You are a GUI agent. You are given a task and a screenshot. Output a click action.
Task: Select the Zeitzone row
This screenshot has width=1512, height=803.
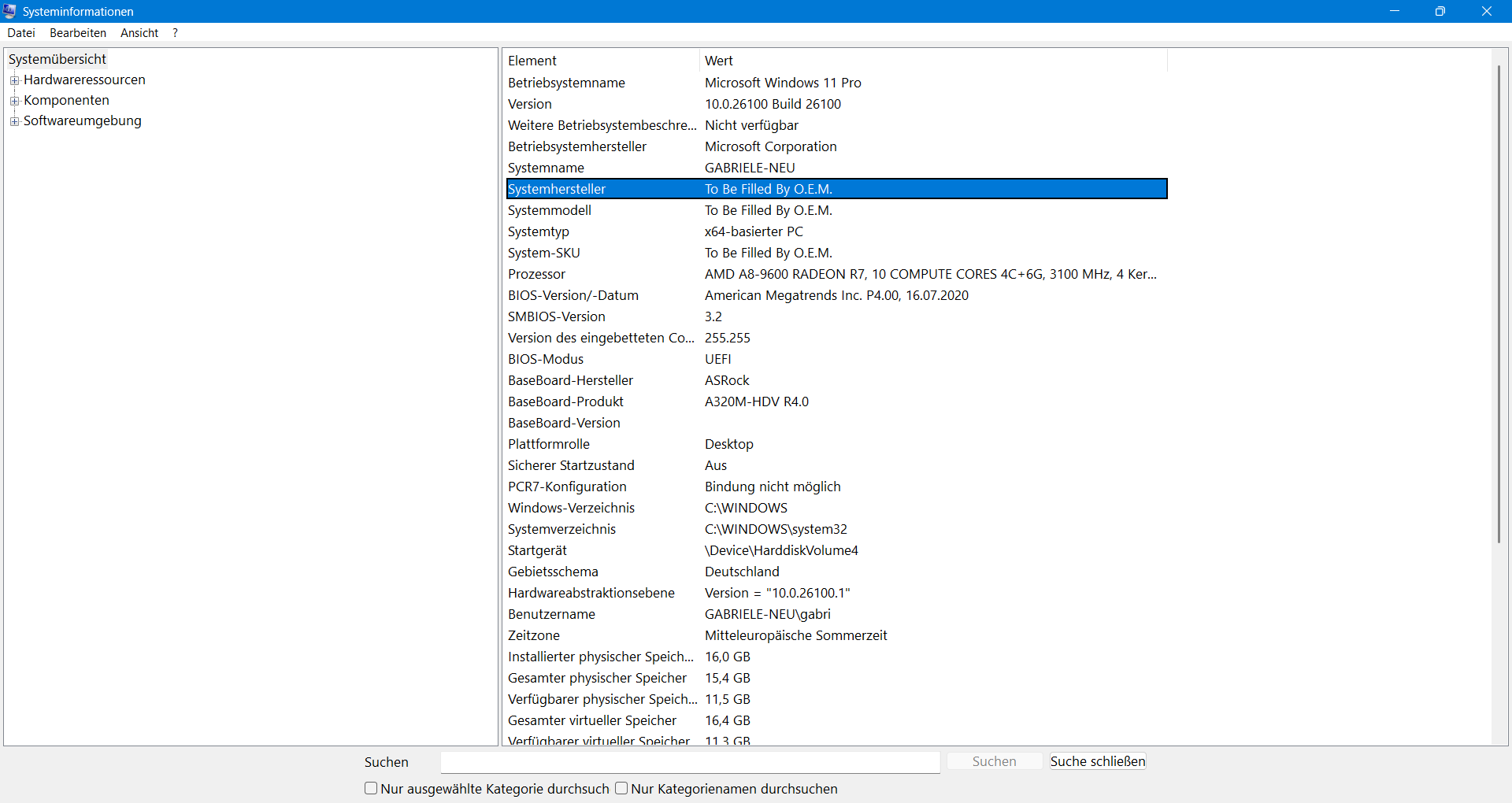pyautogui.click(x=836, y=635)
